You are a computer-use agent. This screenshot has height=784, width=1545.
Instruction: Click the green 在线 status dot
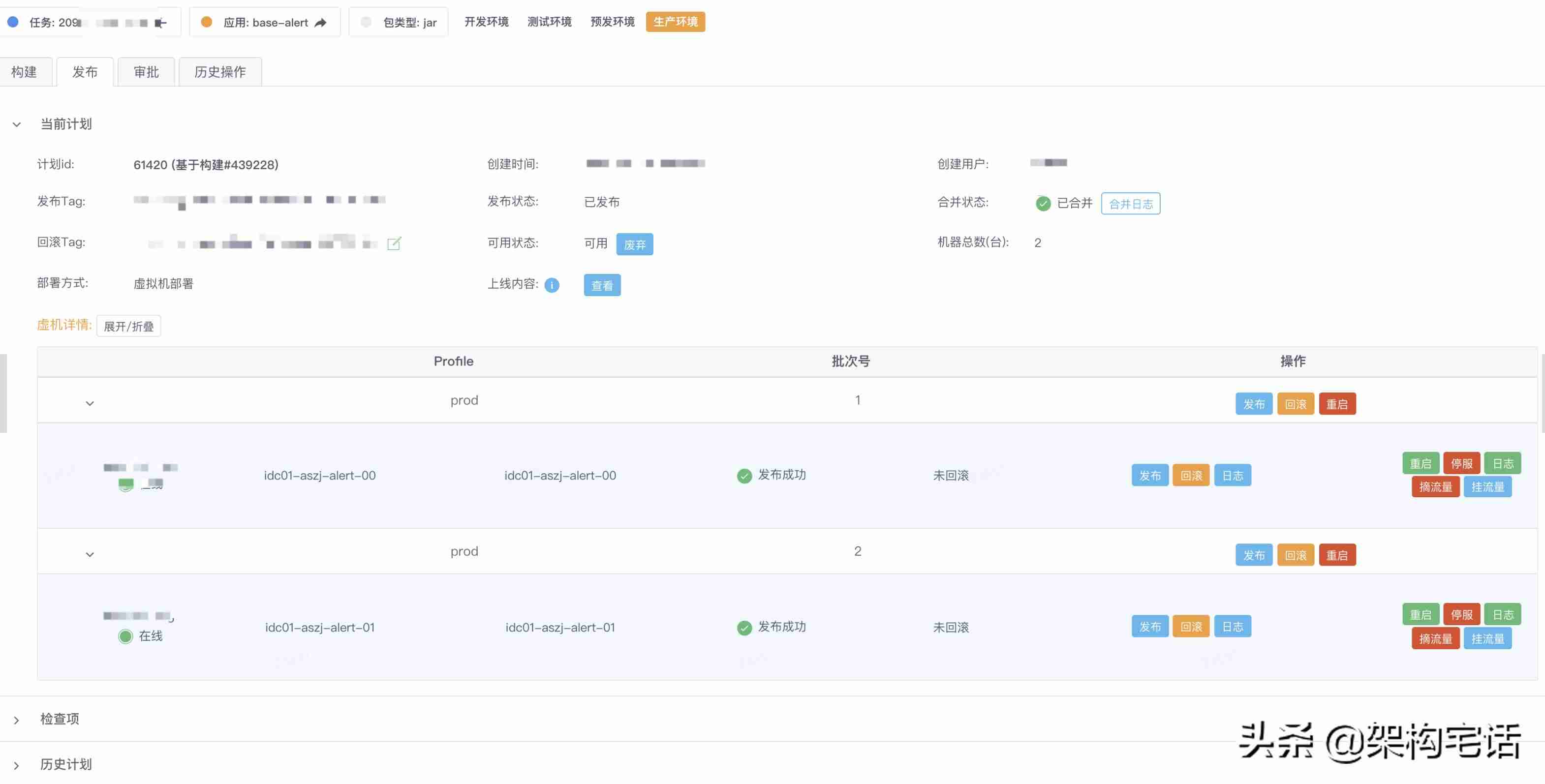[x=125, y=636]
